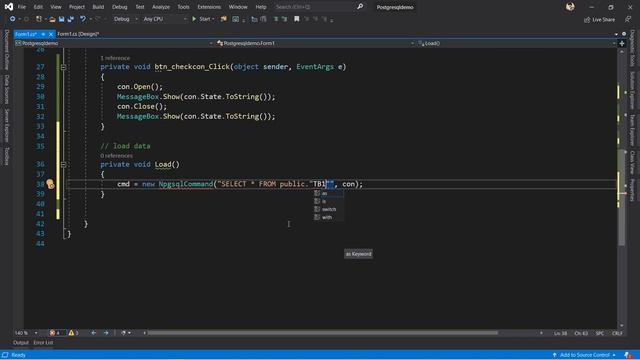Click the search magnifier icon
640x360 pixels.
coord(360,7)
